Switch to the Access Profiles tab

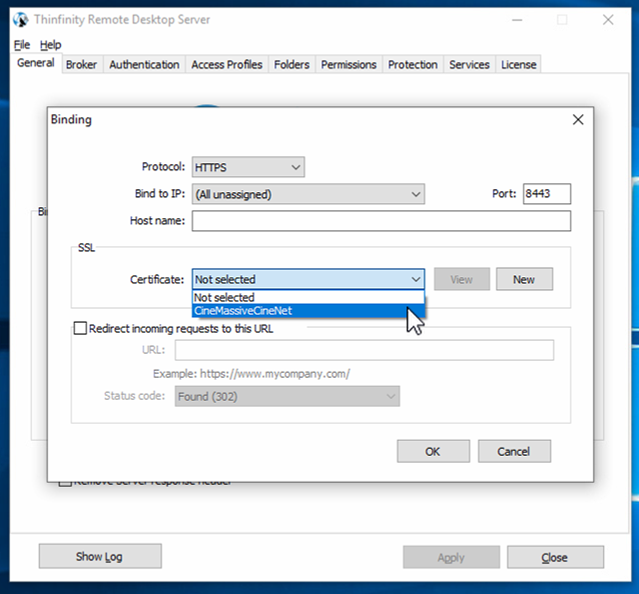(226, 65)
